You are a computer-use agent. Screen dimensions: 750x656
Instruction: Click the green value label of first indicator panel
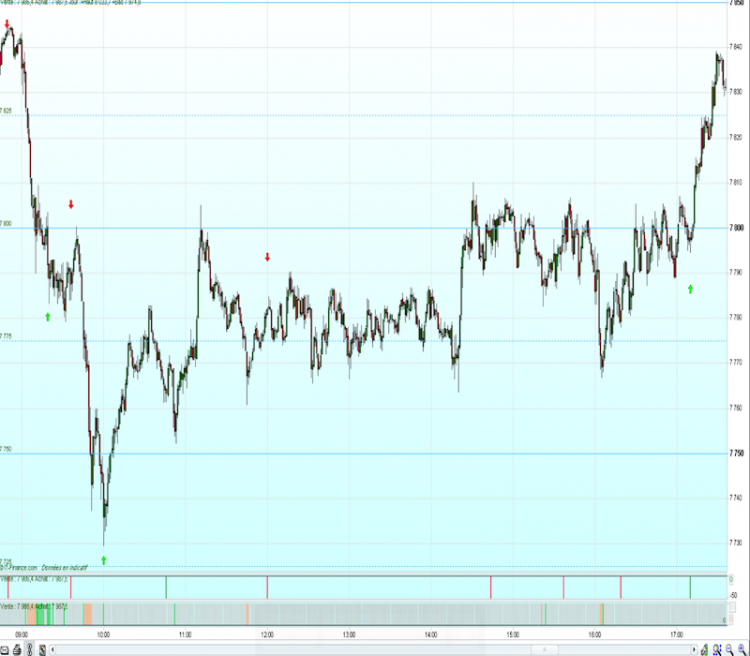click(731, 580)
